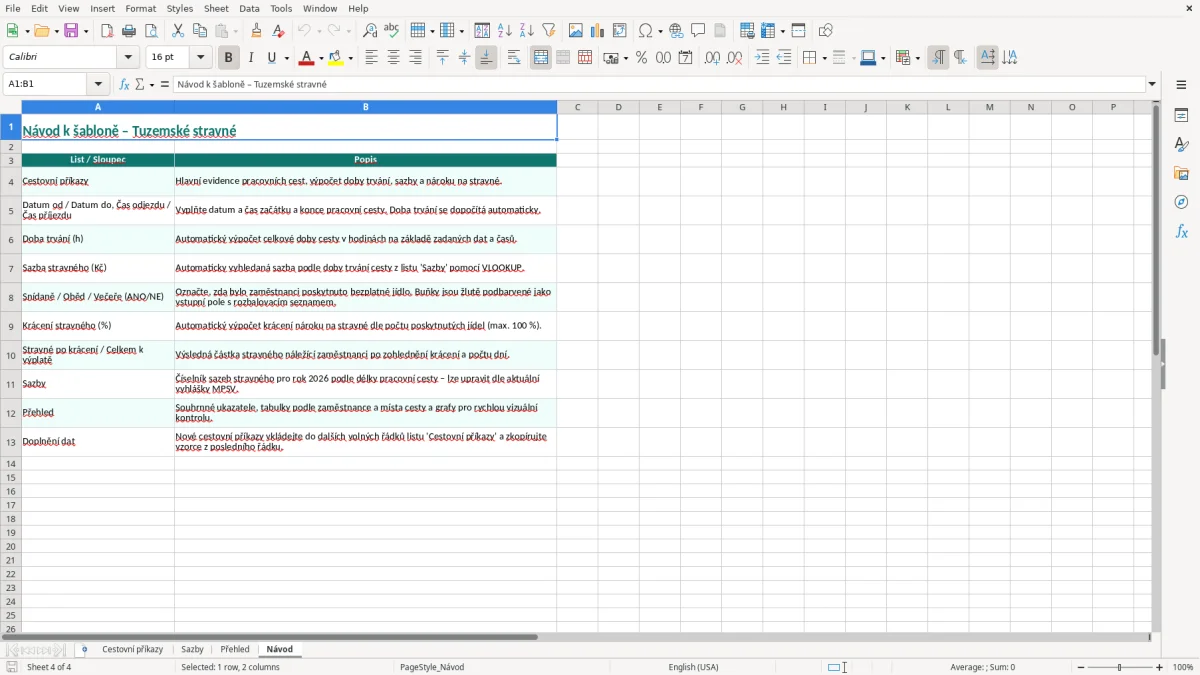Toggle Bold formatting

coord(228,58)
